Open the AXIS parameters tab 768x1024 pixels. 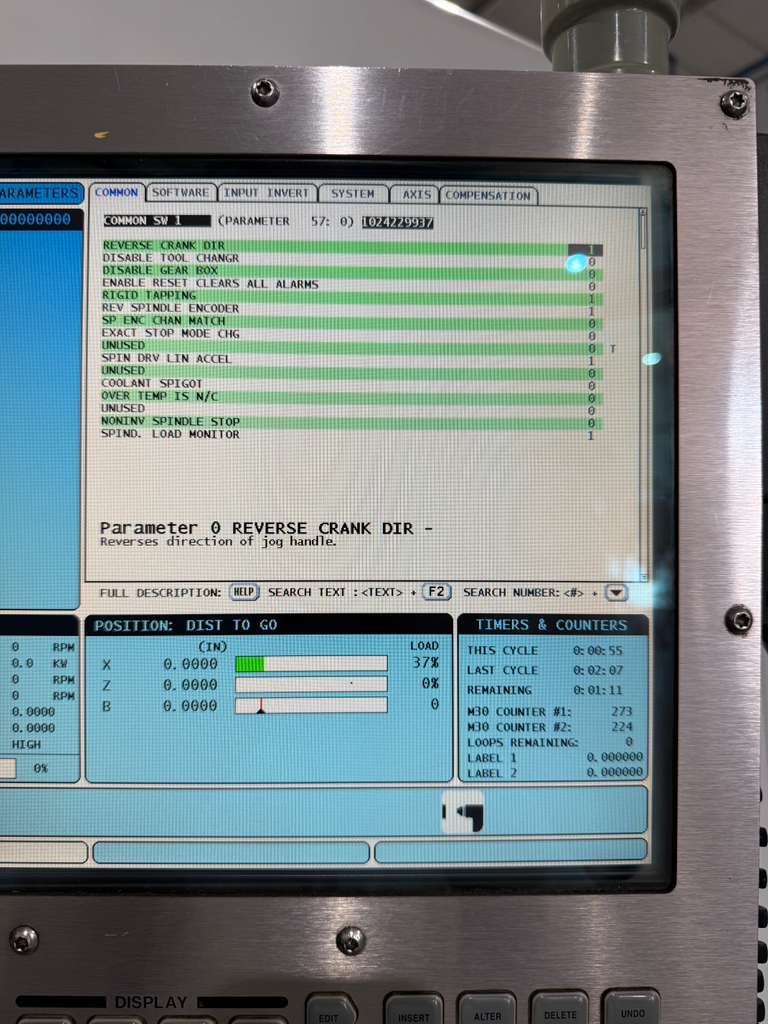pyautogui.click(x=415, y=195)
